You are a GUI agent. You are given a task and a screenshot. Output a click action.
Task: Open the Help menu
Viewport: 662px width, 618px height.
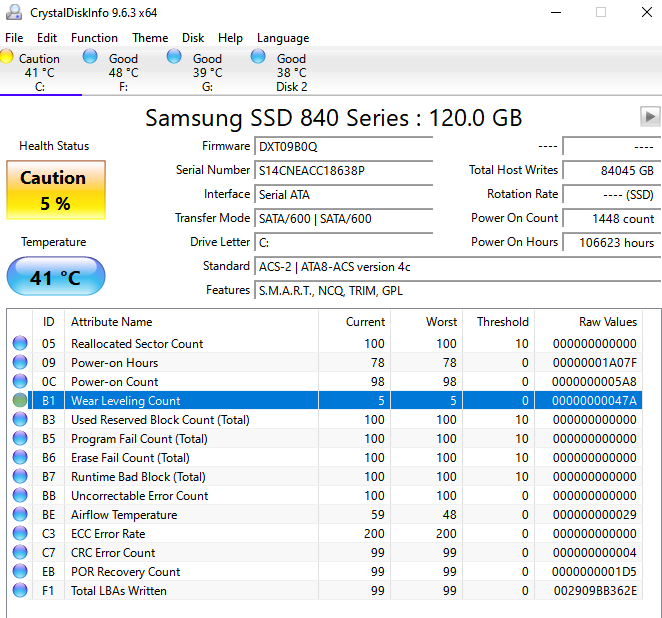pos(230,38)
